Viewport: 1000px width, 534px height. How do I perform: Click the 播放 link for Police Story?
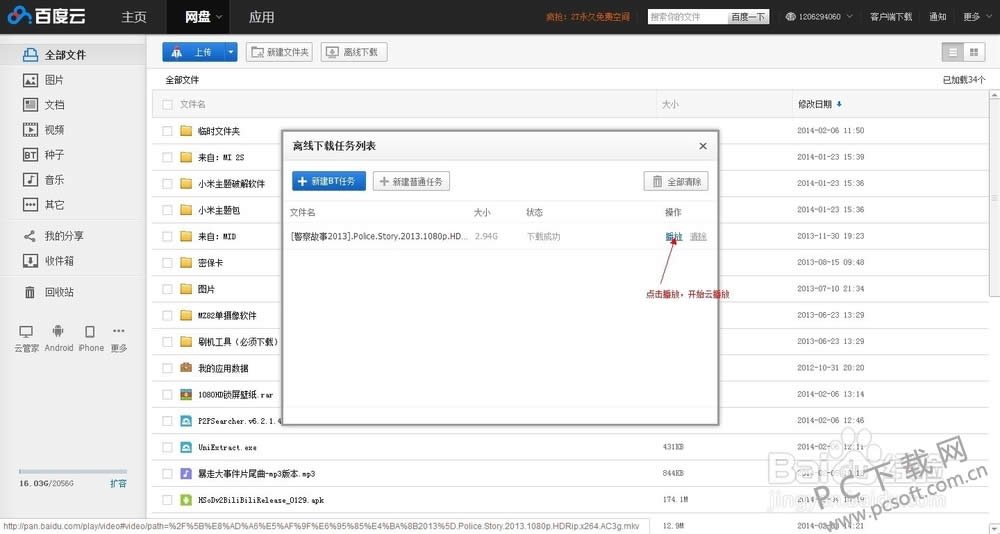pos(673,237)
